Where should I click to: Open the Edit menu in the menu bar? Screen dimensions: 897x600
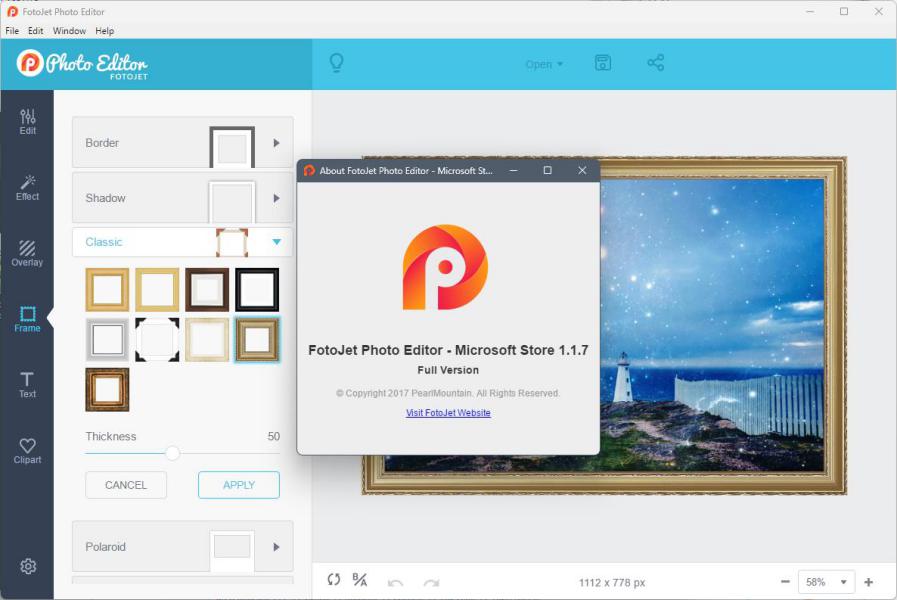coord(35,31)
